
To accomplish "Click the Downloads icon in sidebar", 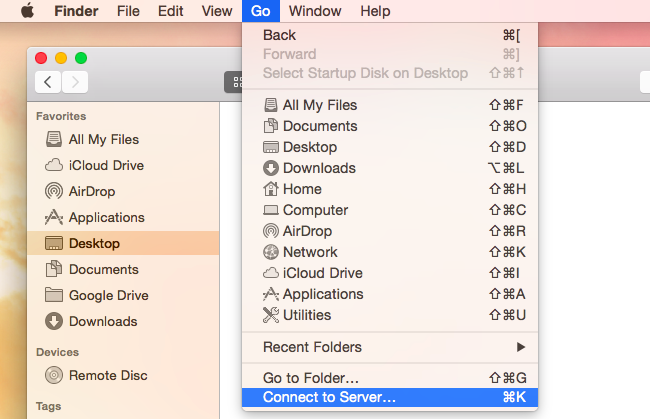I will [54, 321].
